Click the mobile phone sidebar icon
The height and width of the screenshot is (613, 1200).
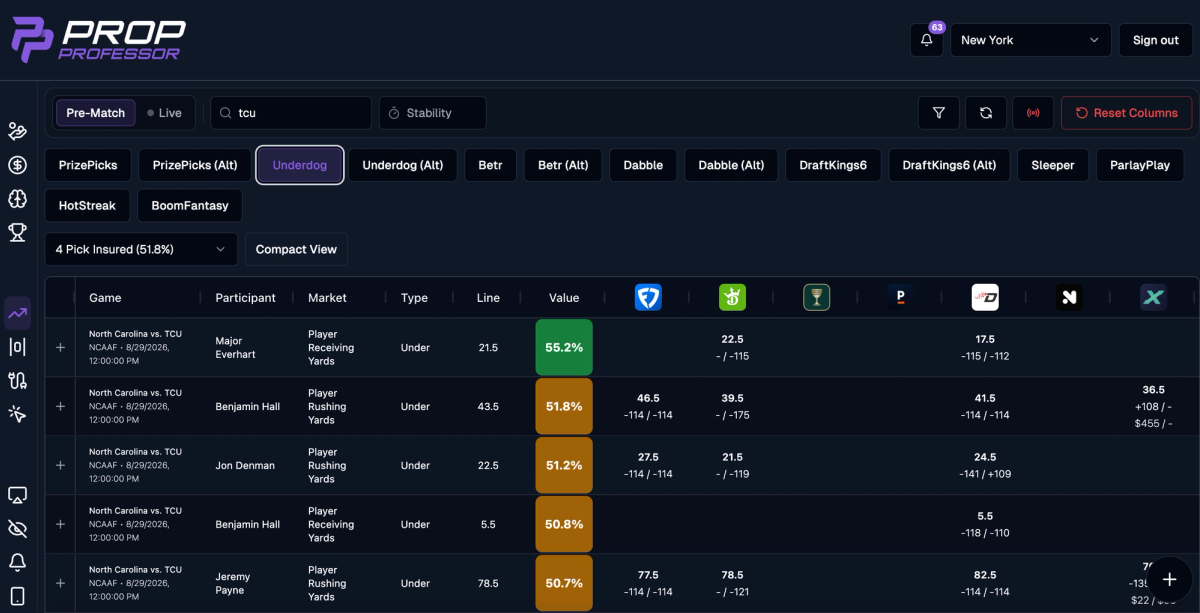tap(17, 596)
